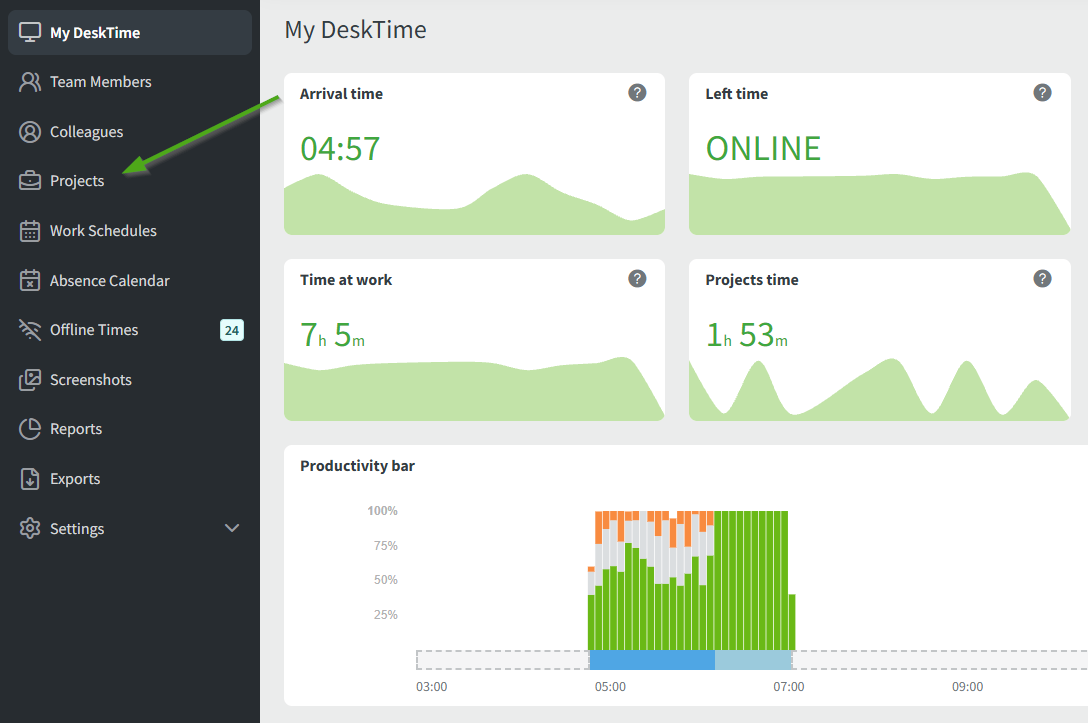The image size is (1088, 723).
Task: Expand the Settings chevron arrow
Action: pos(232,528)
